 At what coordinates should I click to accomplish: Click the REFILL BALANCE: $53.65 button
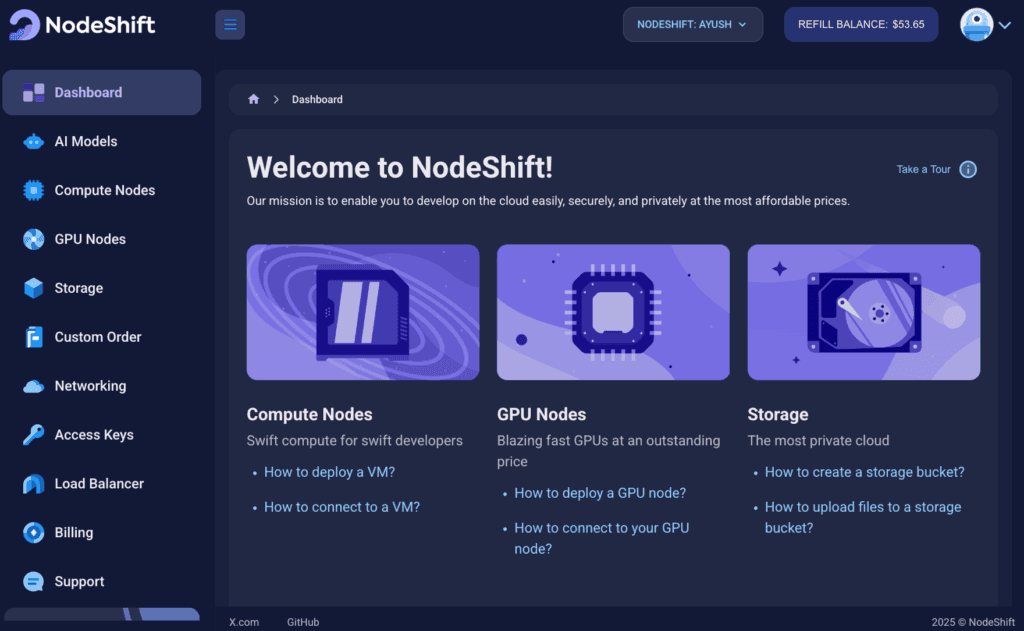point(861,25)
